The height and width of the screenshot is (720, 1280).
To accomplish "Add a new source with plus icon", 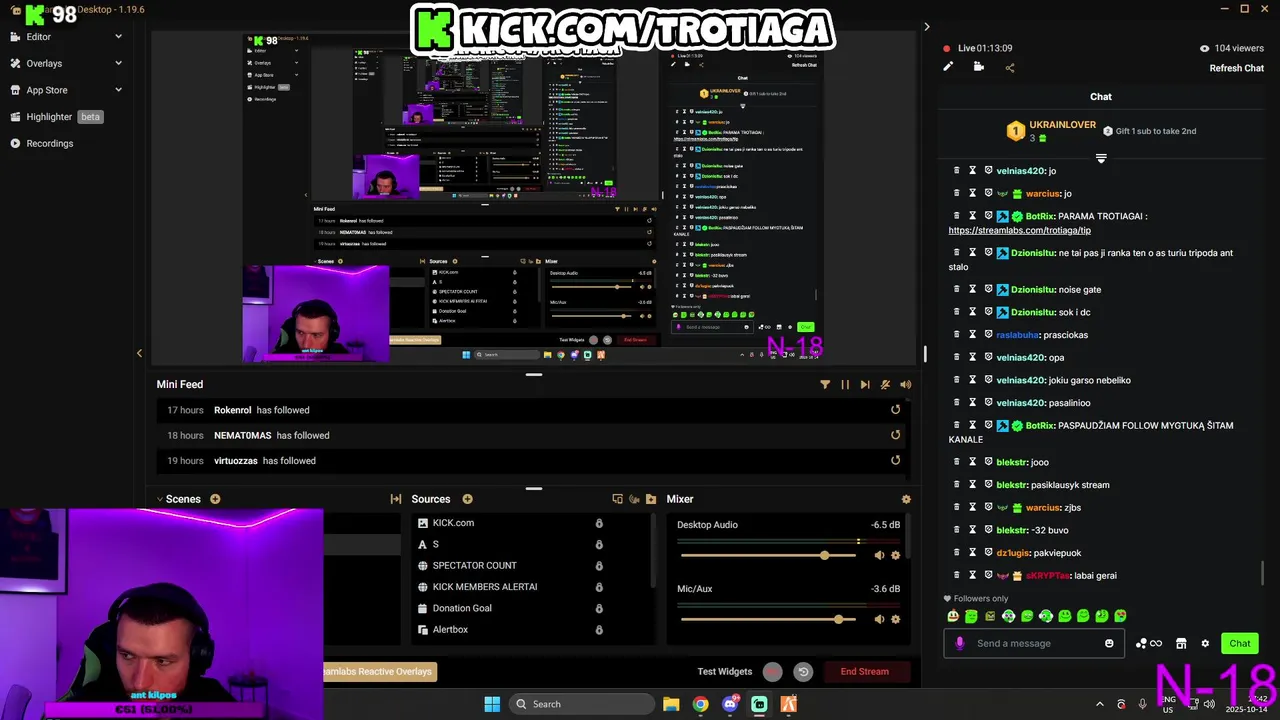I will pos(467,499).
